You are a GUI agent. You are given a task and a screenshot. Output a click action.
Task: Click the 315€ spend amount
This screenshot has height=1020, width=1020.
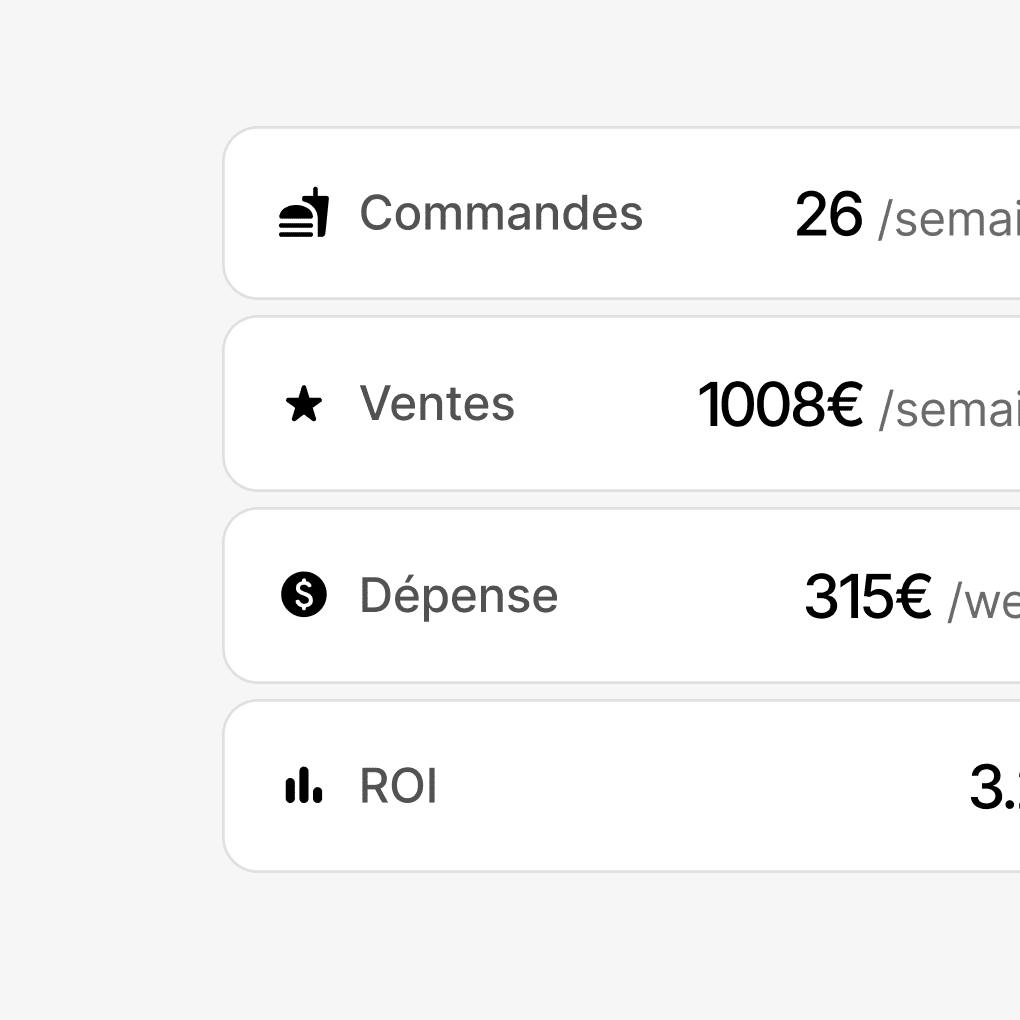867,597
